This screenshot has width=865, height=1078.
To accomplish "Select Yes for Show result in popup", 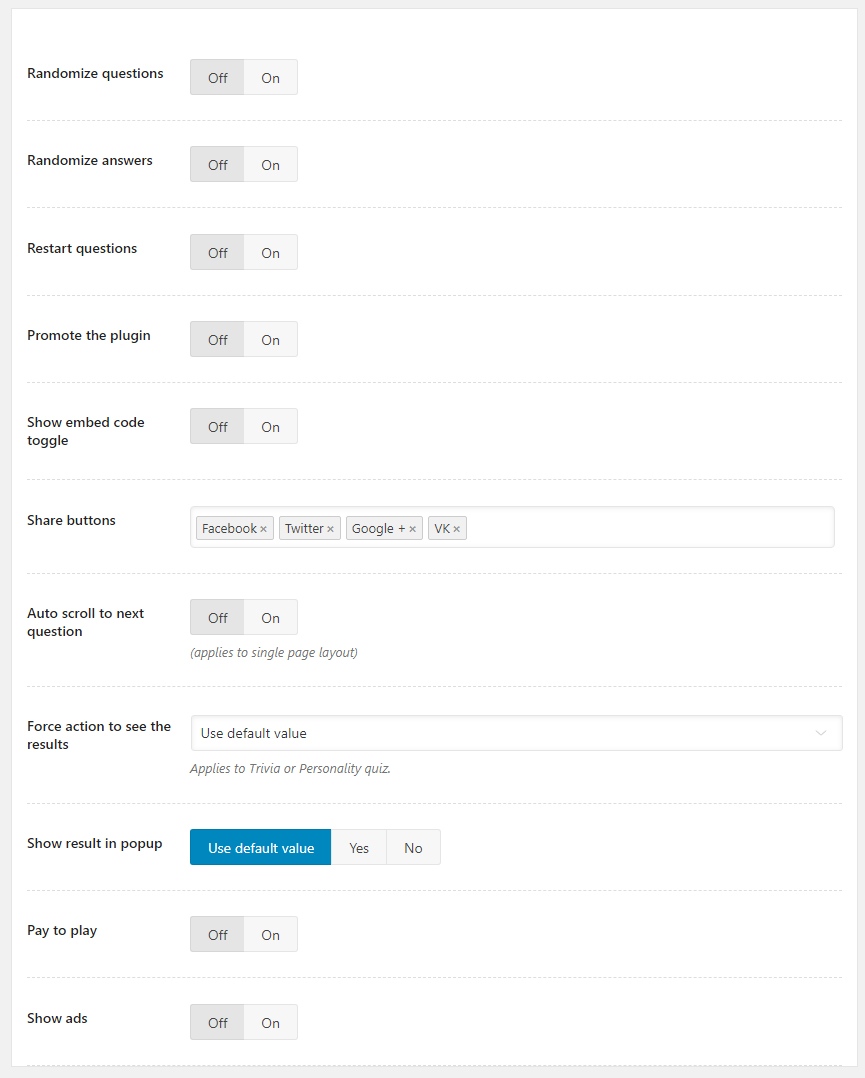I will pos(359,848).
